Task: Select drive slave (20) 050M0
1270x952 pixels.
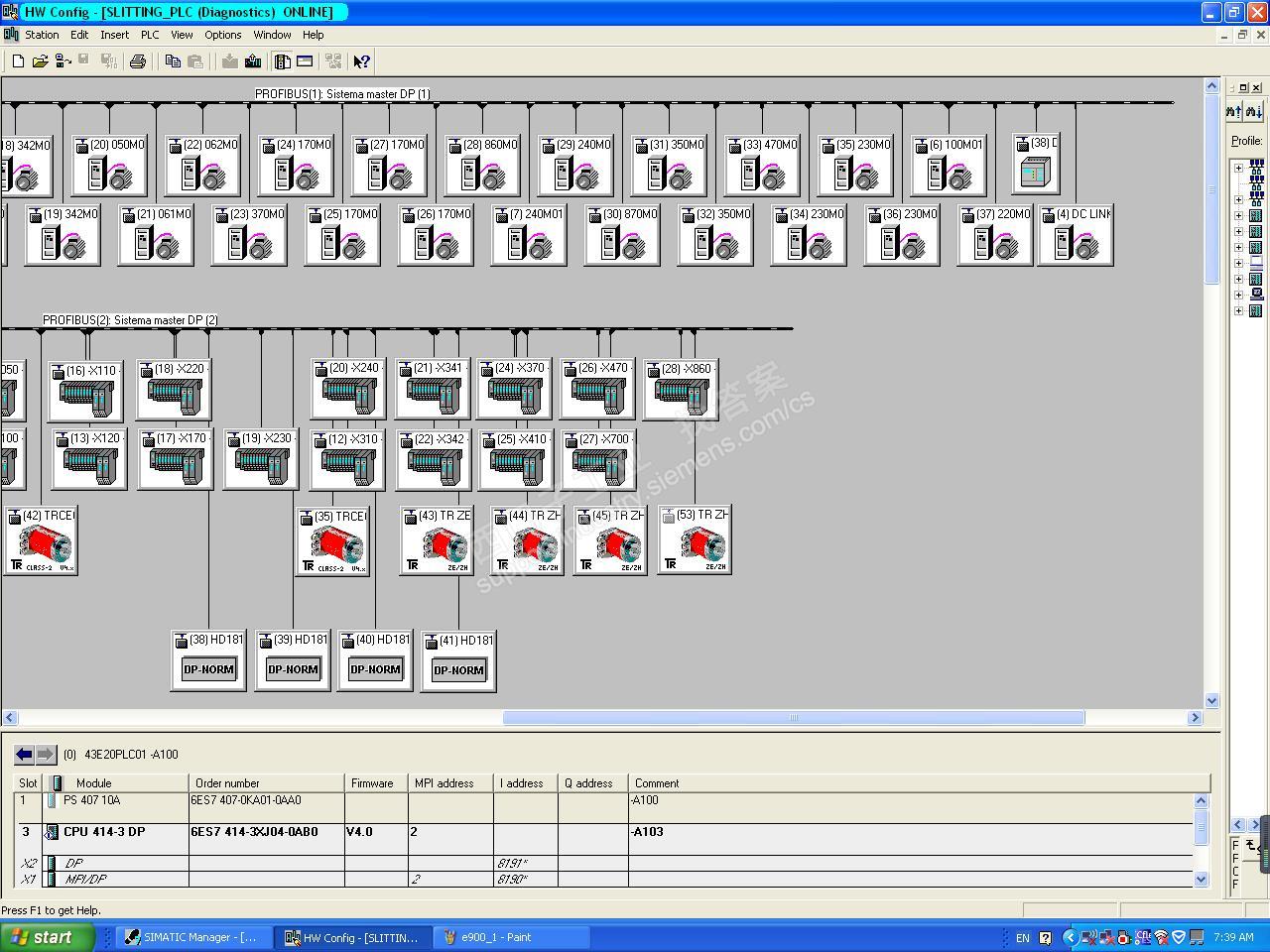Action: 109,165
